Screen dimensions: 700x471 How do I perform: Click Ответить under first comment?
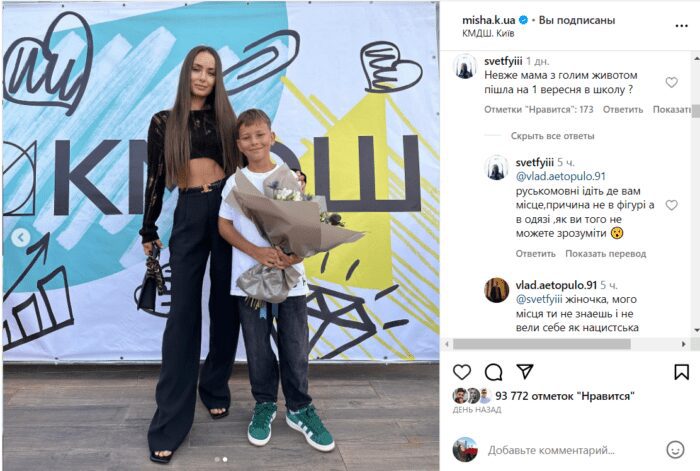pos(623,109)
